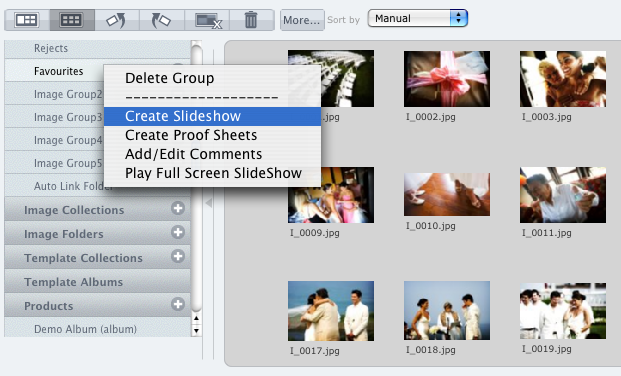Expand the Image Folders section
The height and width of the screenshot is (376, 621).
pos(97,233)
